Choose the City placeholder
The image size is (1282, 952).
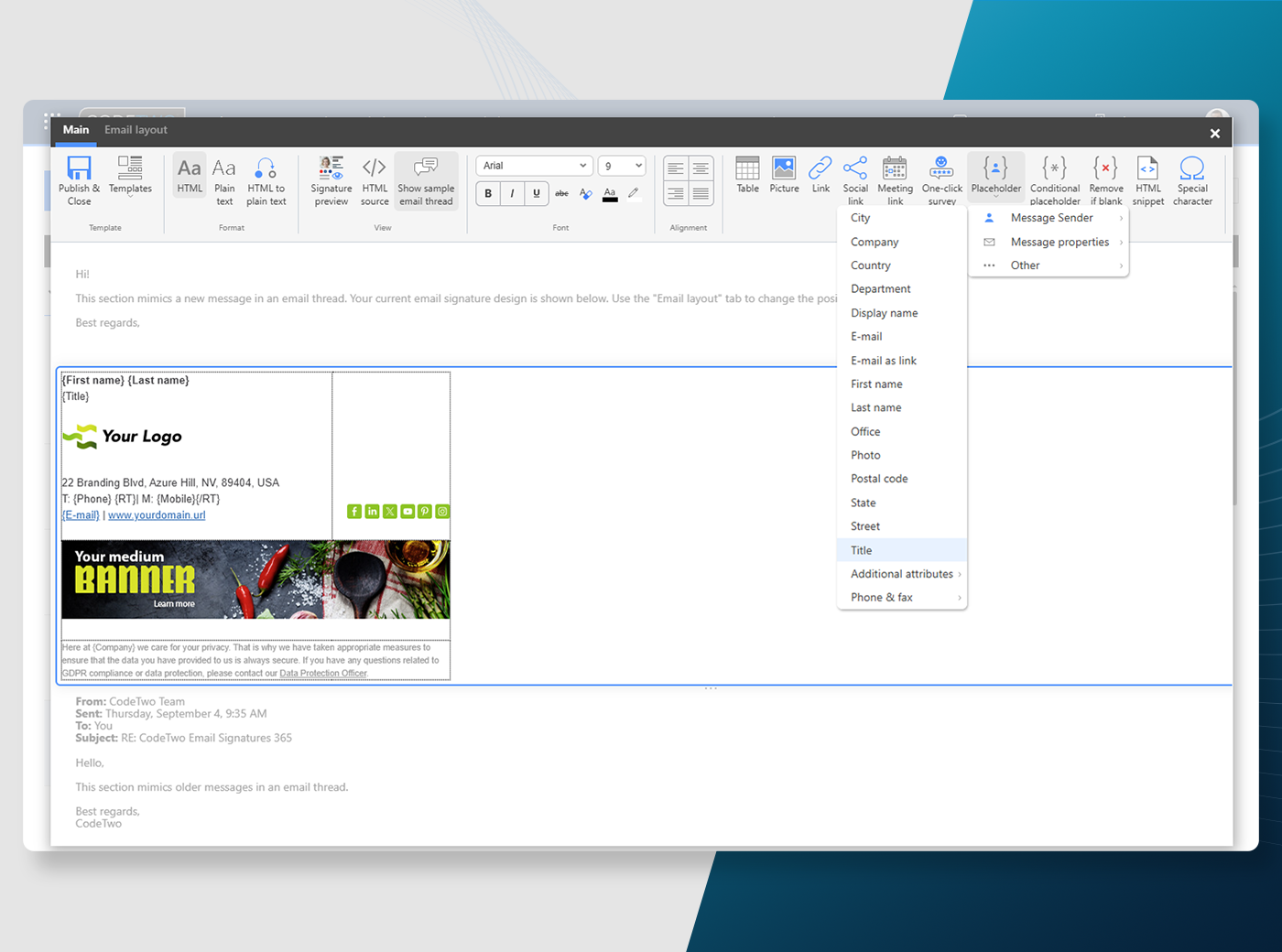click(x=902, y=218)
